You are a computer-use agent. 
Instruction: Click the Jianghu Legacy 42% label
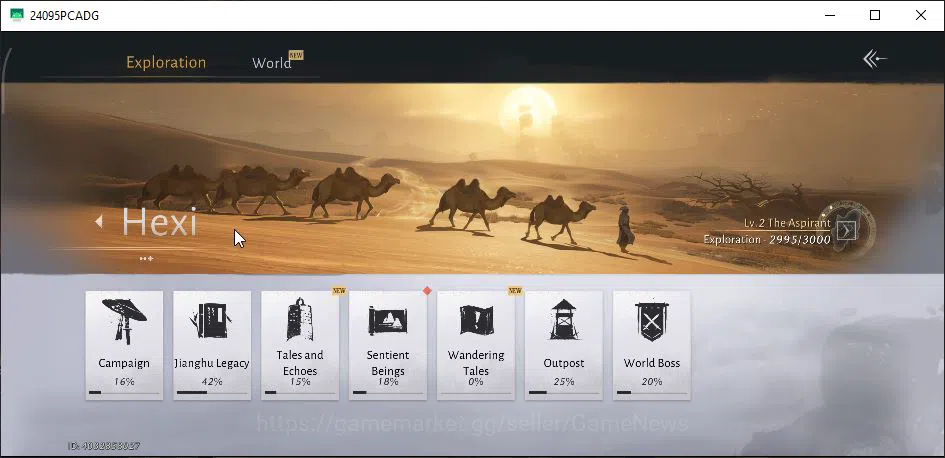[212, 381]
